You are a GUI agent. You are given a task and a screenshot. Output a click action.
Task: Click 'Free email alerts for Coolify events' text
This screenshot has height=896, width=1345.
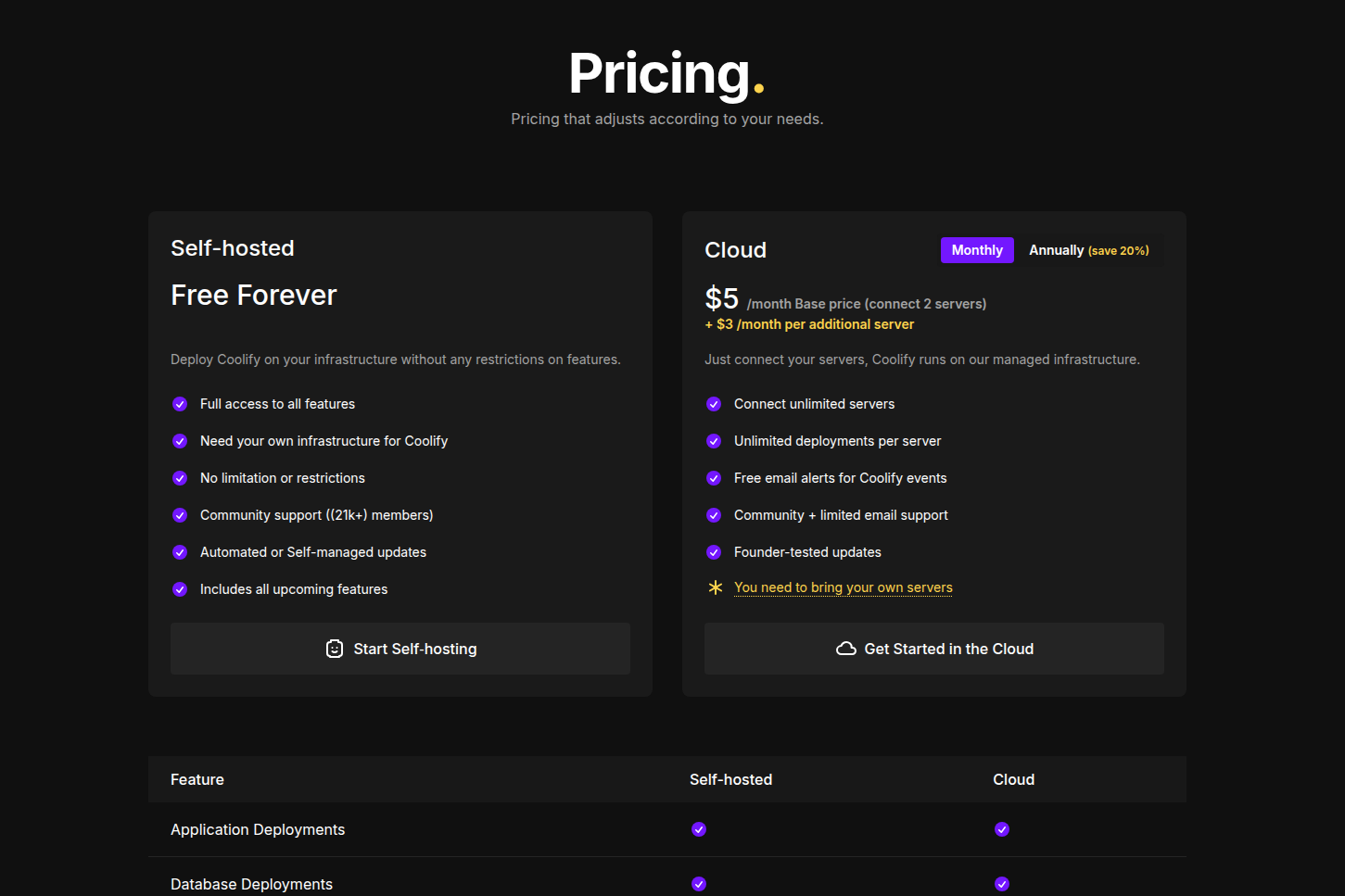click(841, 478)
